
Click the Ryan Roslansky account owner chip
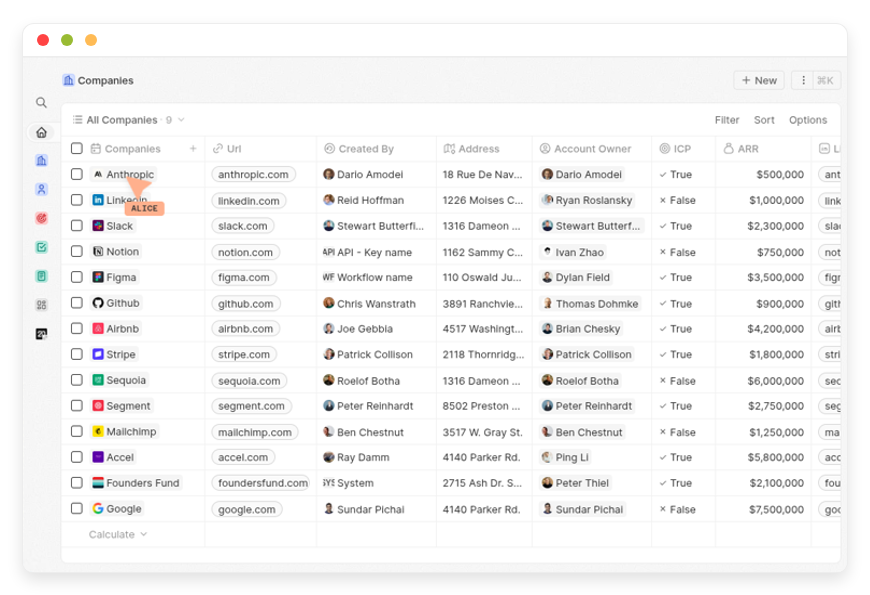coord(587,200)
